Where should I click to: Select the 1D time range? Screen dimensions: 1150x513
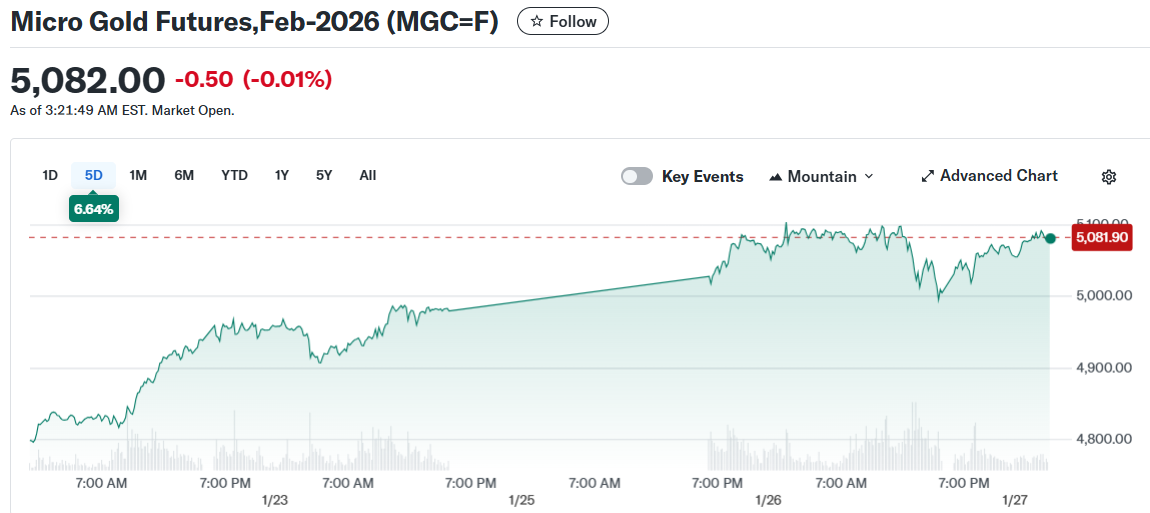[50, 175]
